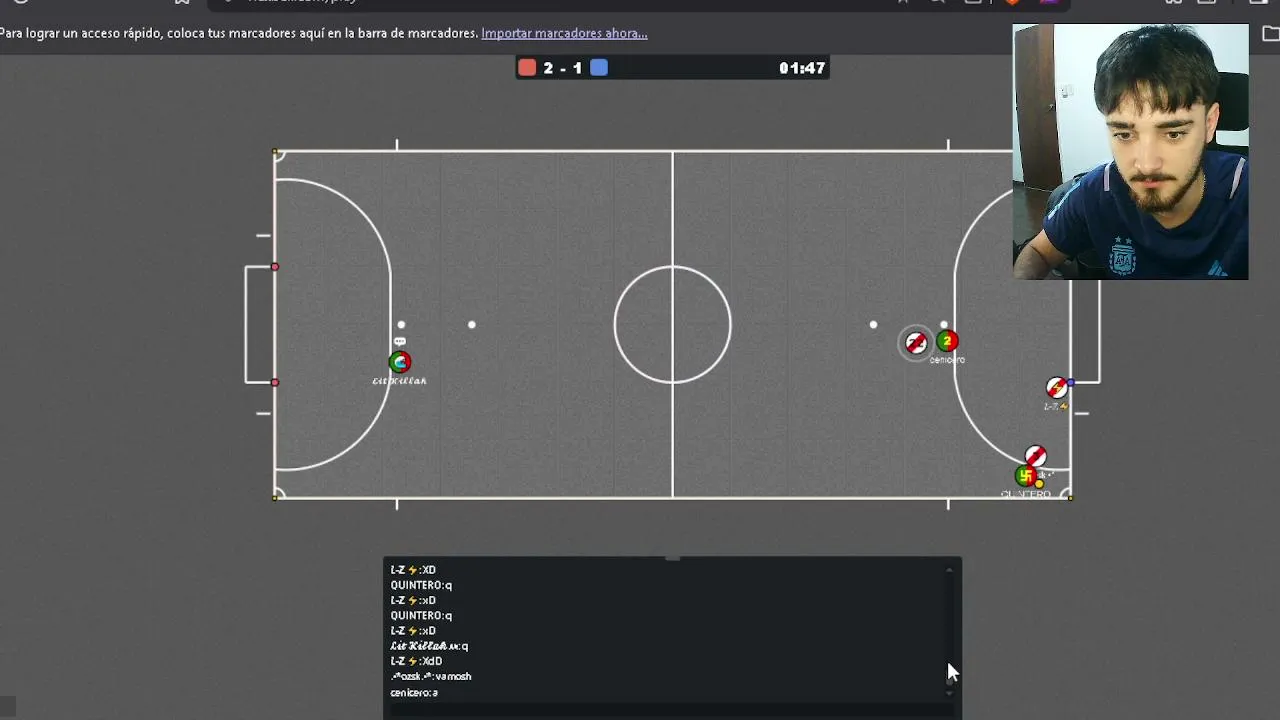The height and width of the screenshot is (720, 1280).
Task: Click the 'cenicero: a' chat message
Action: pos(414,692)
